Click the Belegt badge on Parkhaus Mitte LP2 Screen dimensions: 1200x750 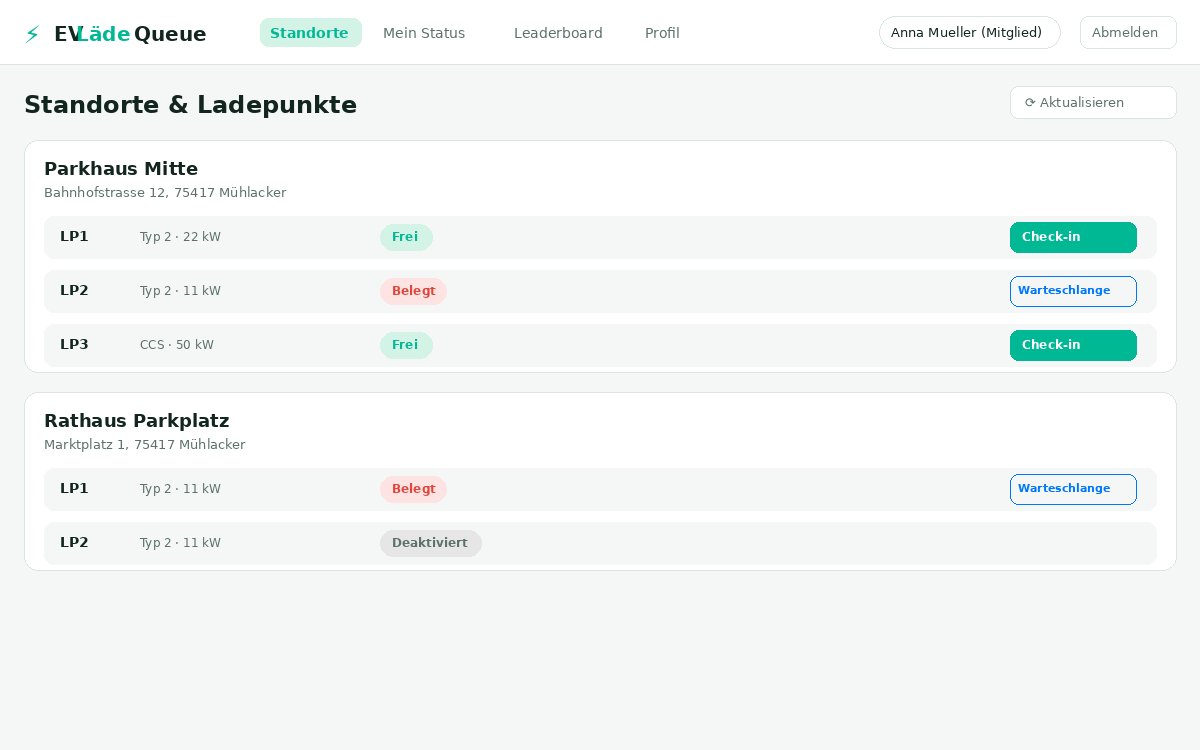pos(413,291)
